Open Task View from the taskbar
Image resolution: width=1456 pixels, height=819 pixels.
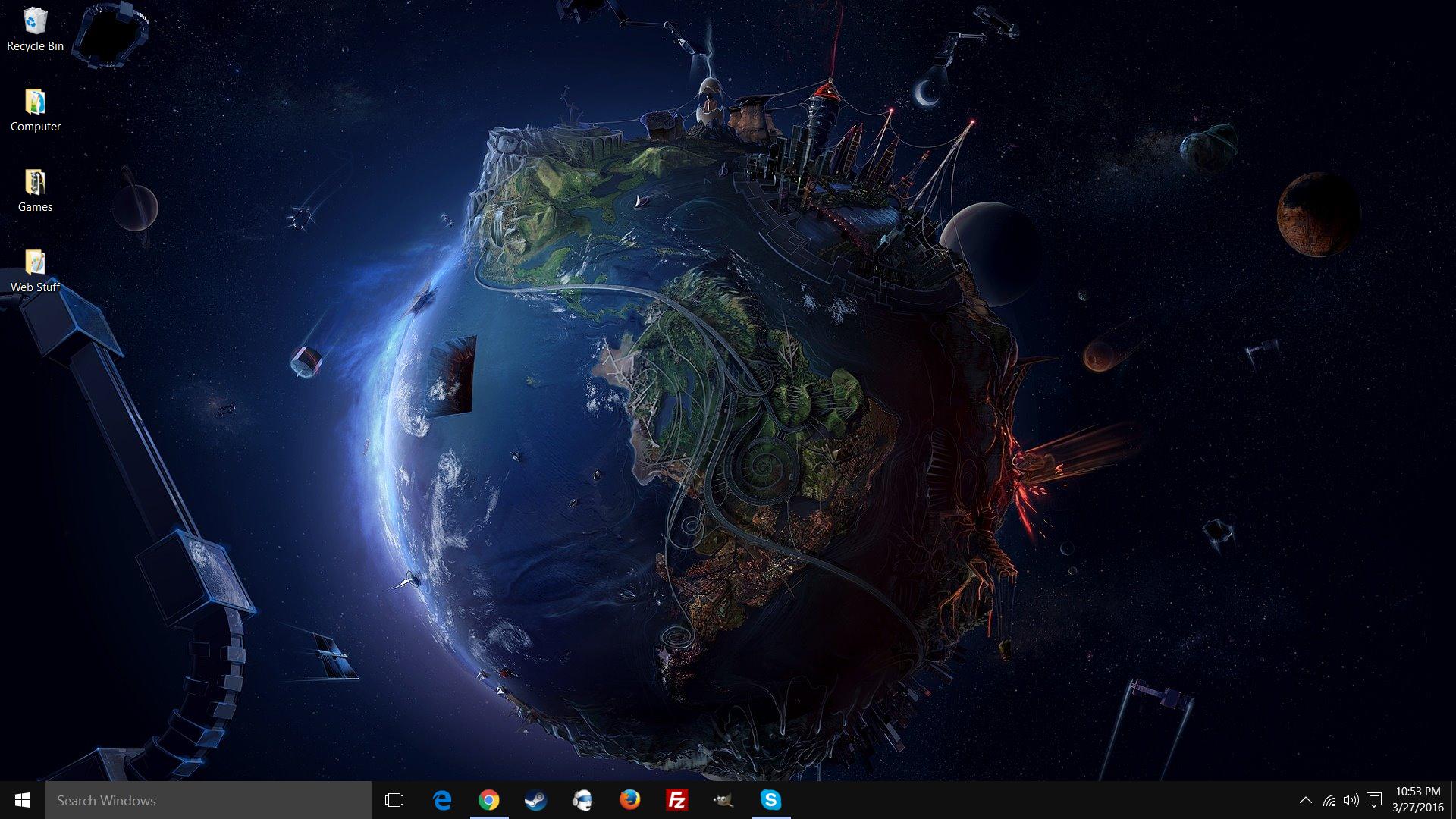tap(394, 800)
